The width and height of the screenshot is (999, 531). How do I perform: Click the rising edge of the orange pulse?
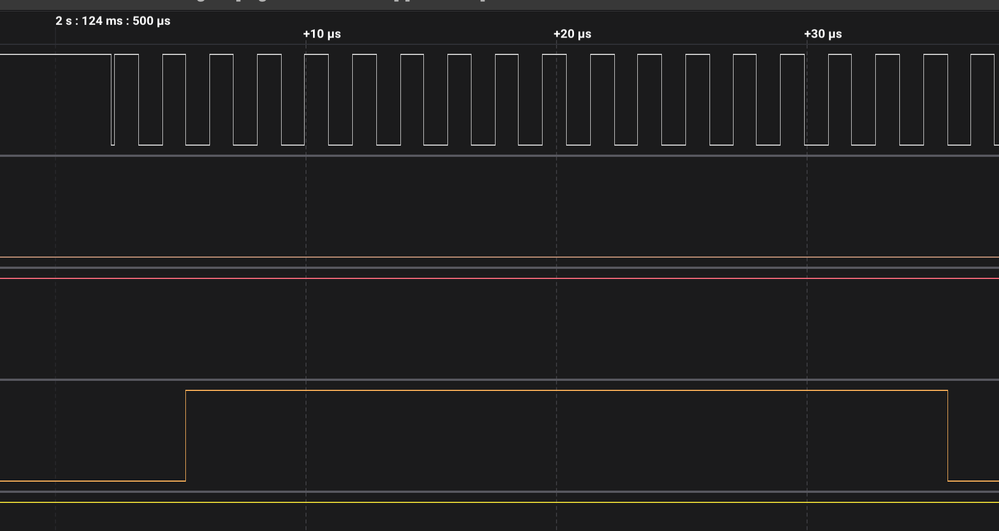(185, 435)
